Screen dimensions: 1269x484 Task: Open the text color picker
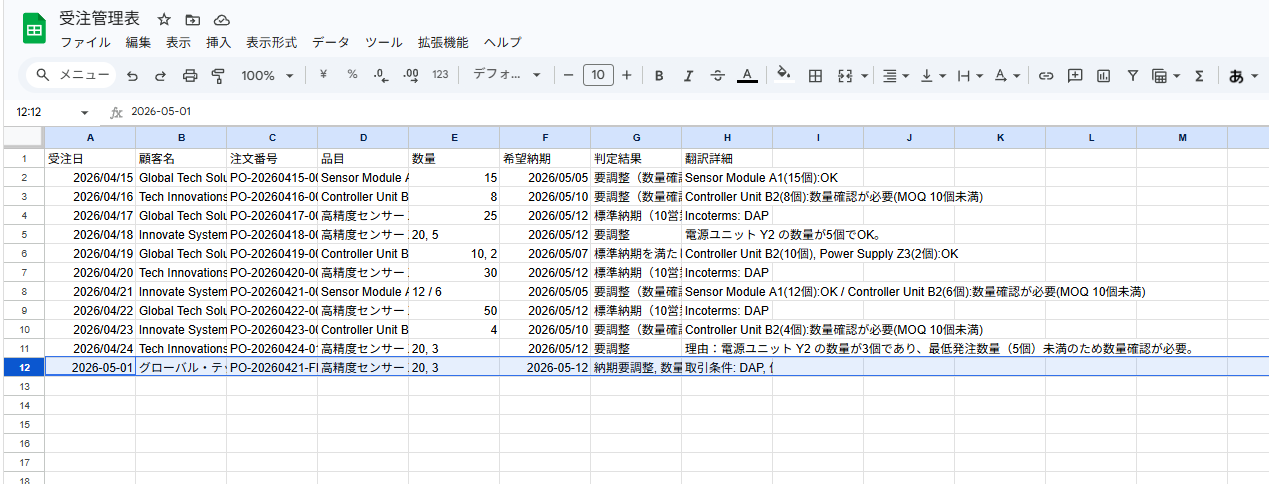746,75
